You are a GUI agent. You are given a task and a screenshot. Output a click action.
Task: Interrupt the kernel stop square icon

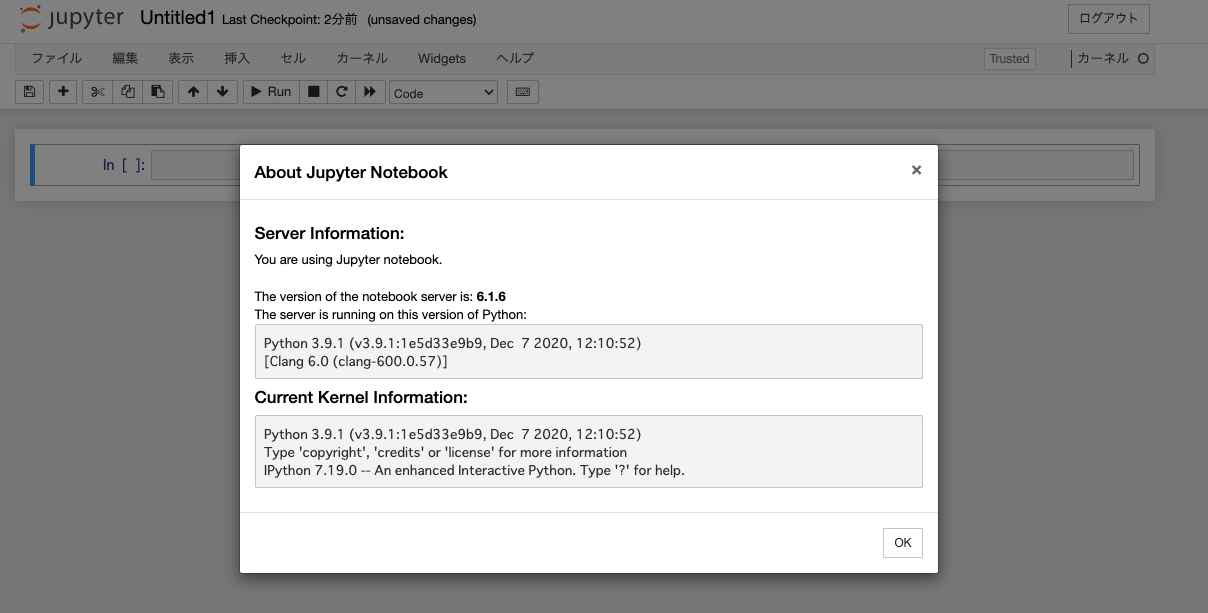(313, 92)
